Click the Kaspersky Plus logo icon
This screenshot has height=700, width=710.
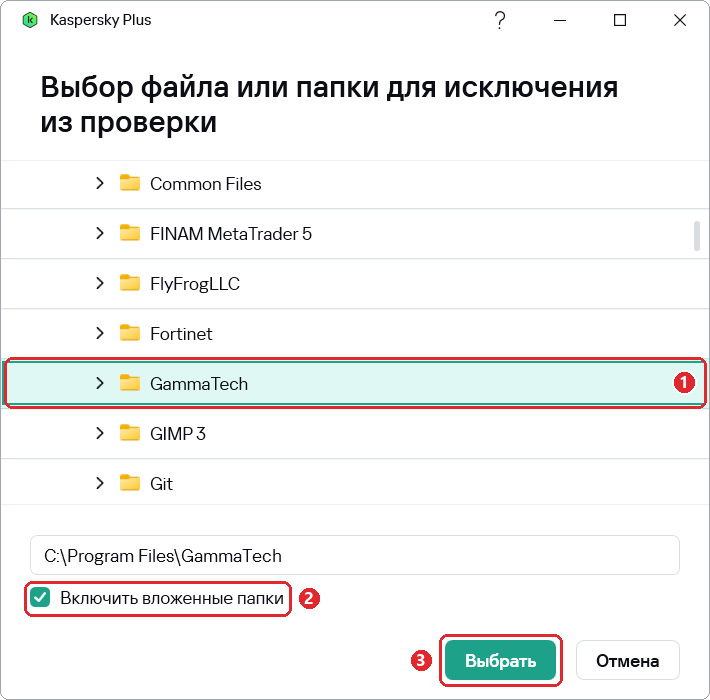click(x=30, y=20)
